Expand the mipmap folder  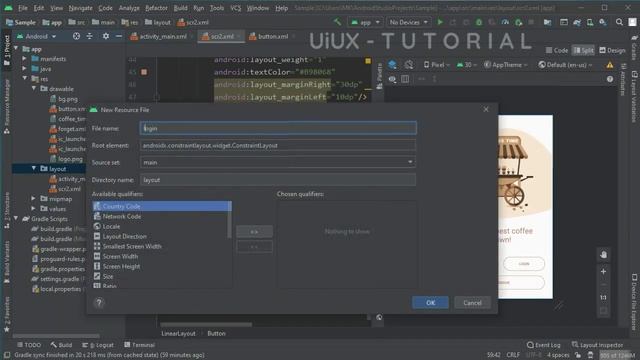34,199
